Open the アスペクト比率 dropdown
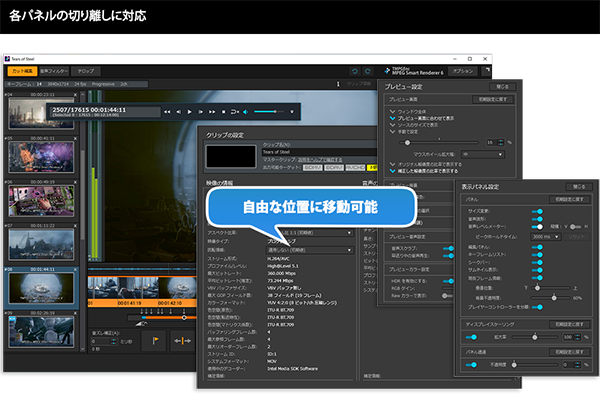Screen dimensions: 600x400 pyautogui.click(x=310, y=233)
